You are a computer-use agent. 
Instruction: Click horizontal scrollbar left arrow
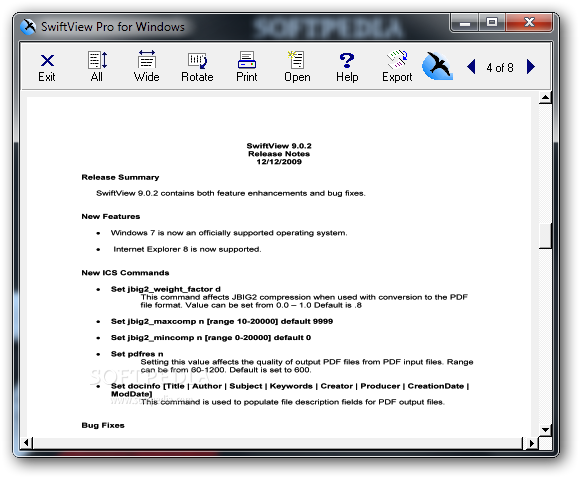click(27, 443)
